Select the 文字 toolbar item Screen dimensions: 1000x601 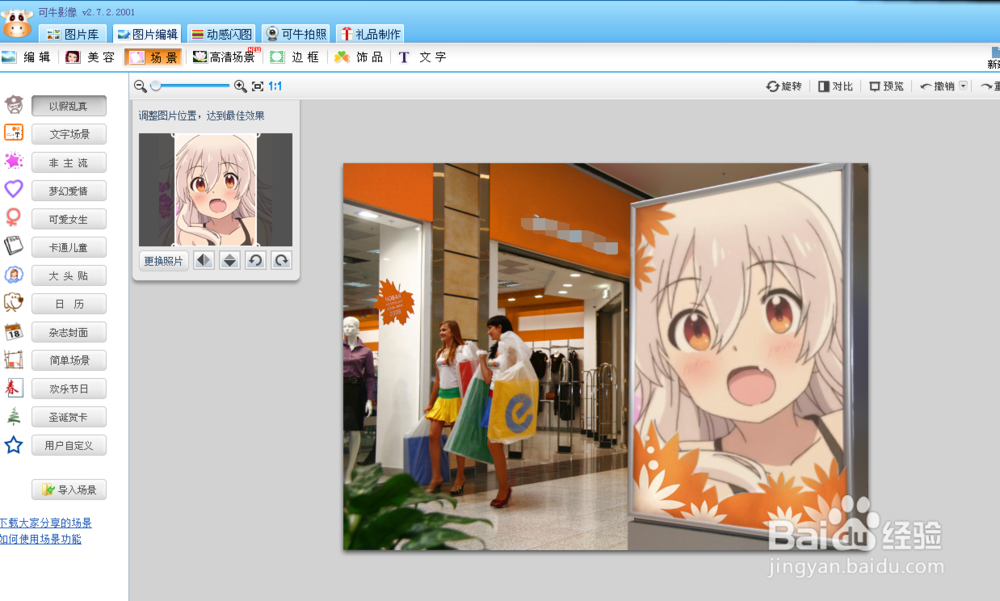(422, 57)
